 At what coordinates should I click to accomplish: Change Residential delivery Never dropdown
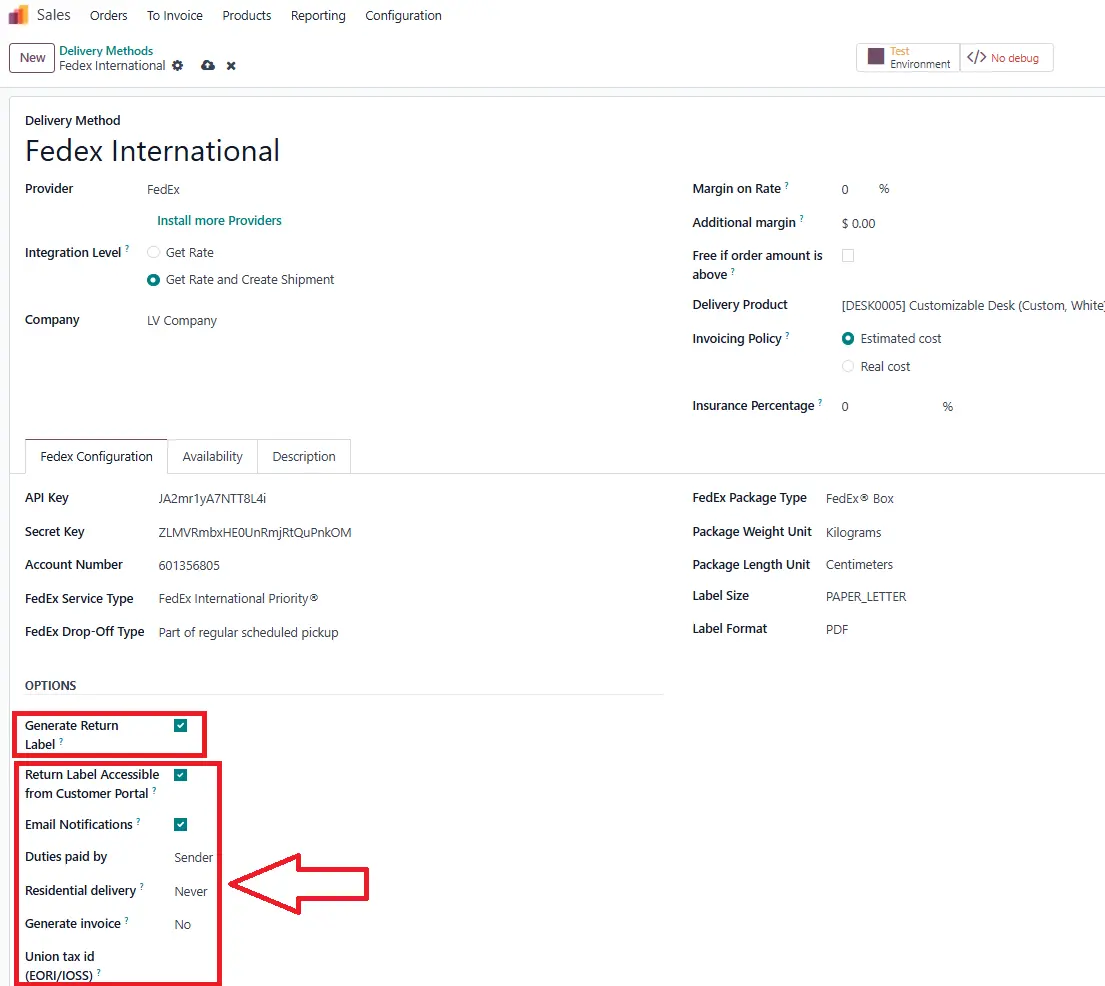(x=191, y=892)
